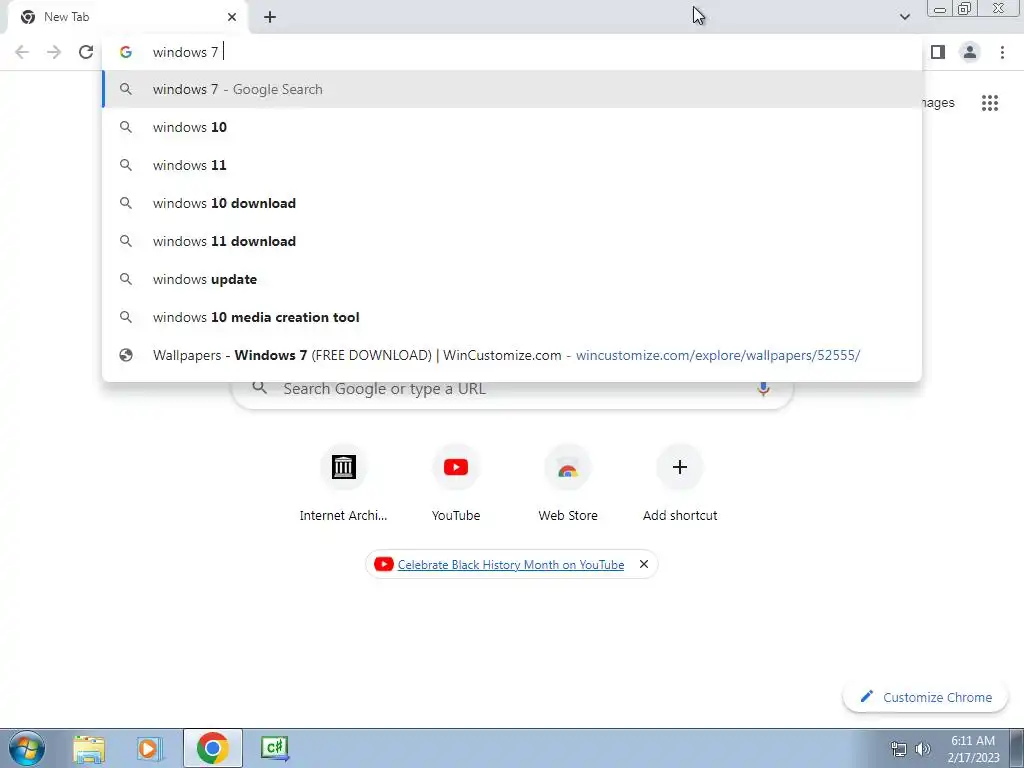Click the Chrome forward arrow button
The image size is (1024, 768).
(54, 52)
